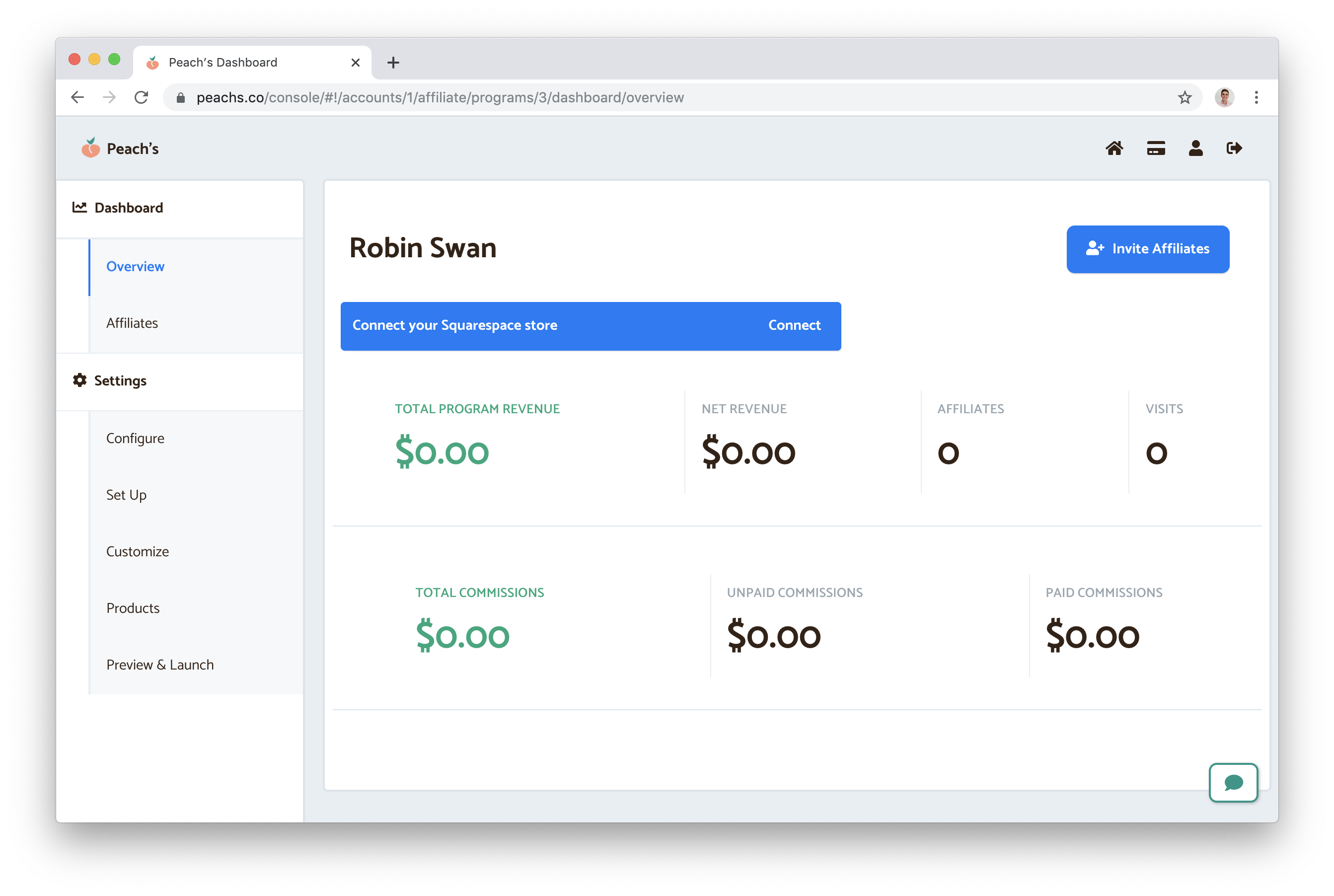Bookmark page with the star icon
The image size is (1334, 896).
point(1185,98)
